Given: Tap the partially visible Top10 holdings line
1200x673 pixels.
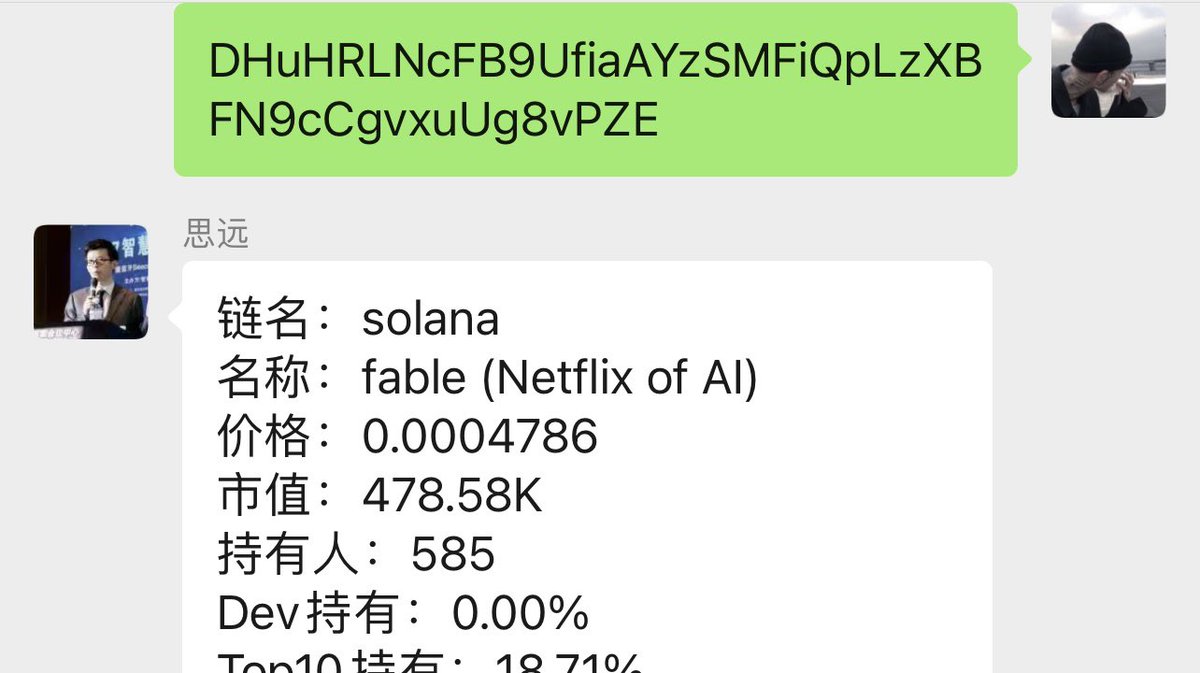Looking at the screenshot, I should (x=430, y=662).
